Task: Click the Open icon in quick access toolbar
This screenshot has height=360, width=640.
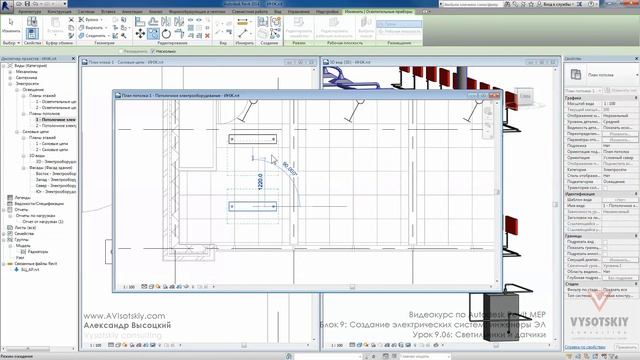Action: coord(20,4)
